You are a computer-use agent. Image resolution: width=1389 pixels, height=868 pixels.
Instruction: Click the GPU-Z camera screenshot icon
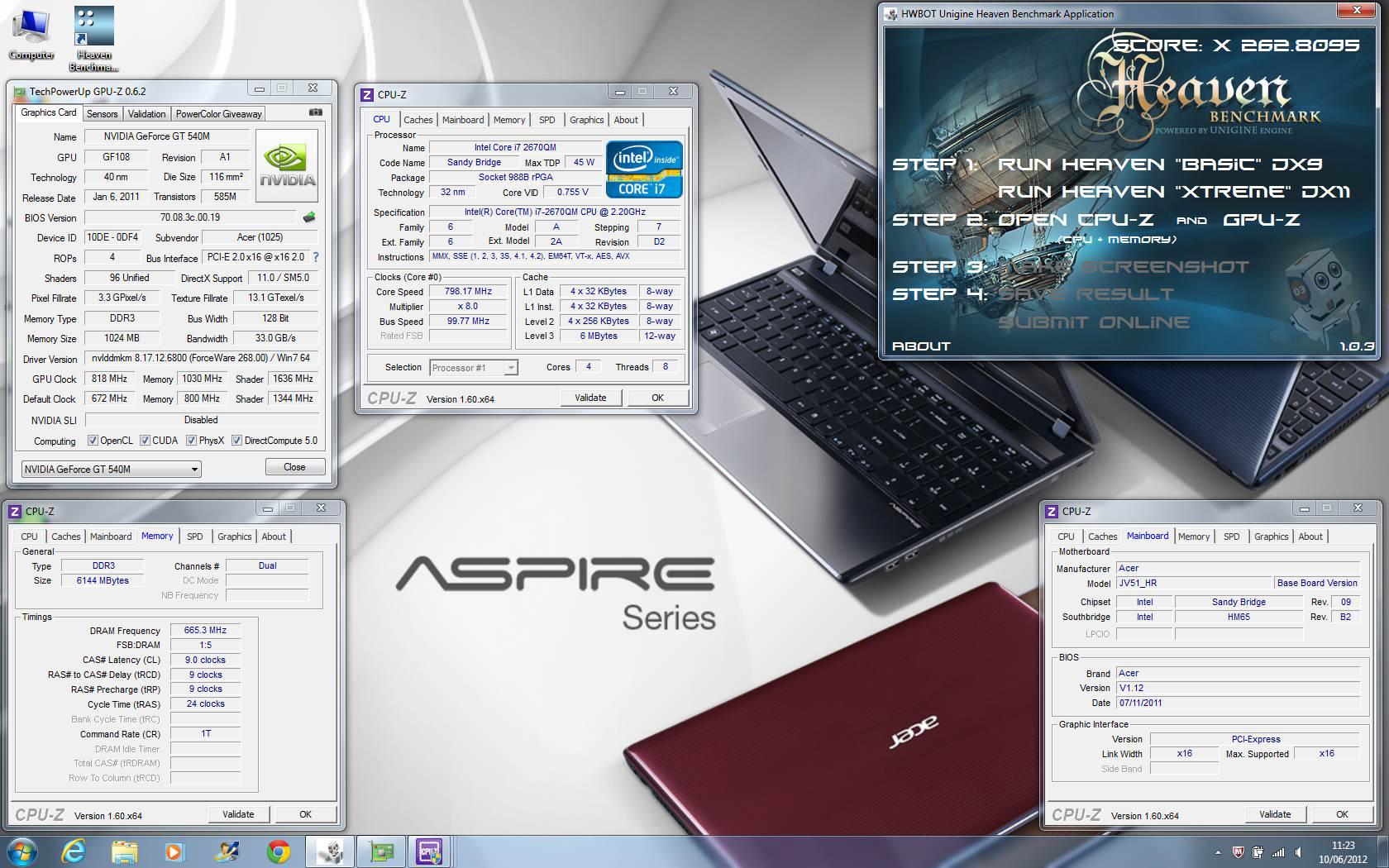click(316, 112)
